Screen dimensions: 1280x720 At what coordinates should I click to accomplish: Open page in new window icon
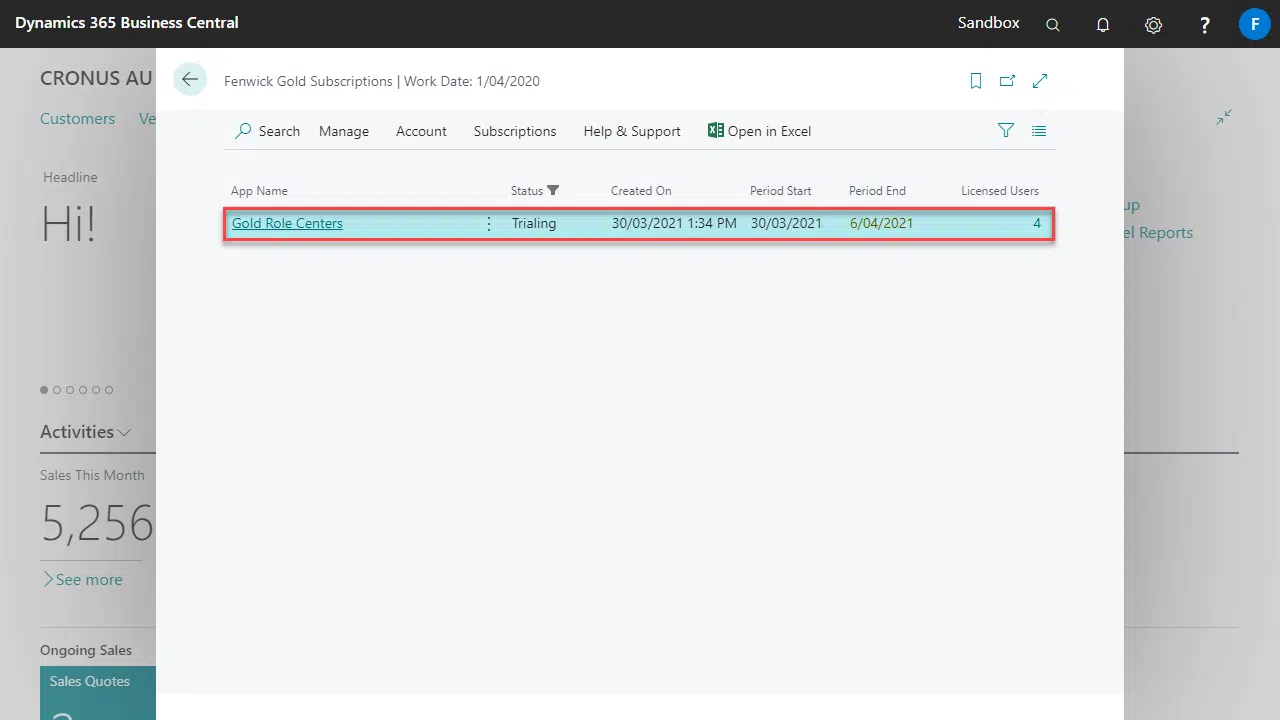[1007, 81]
